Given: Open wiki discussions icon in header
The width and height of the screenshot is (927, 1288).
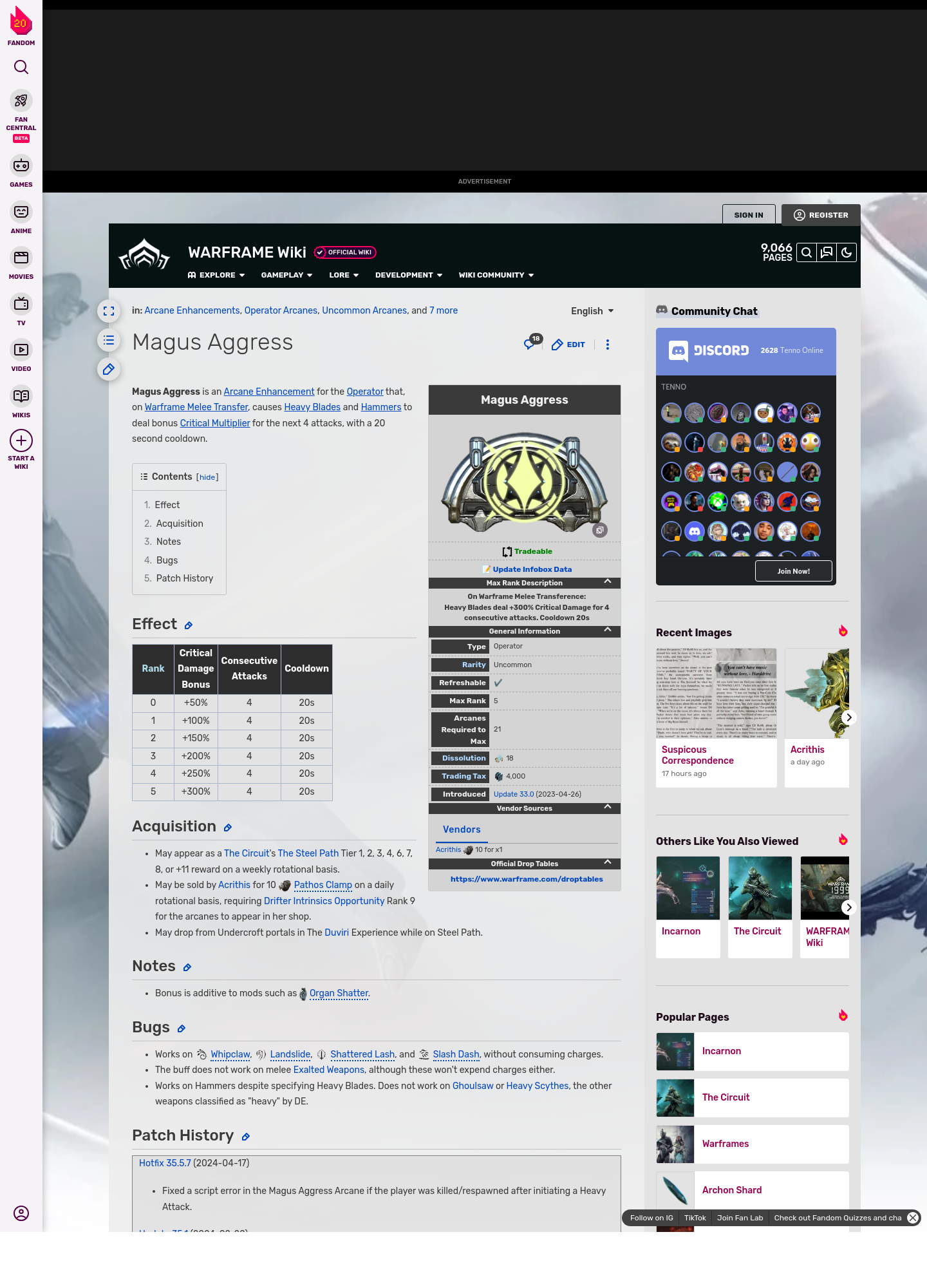Looking at the screenshot, I should [x=827, y=252].
